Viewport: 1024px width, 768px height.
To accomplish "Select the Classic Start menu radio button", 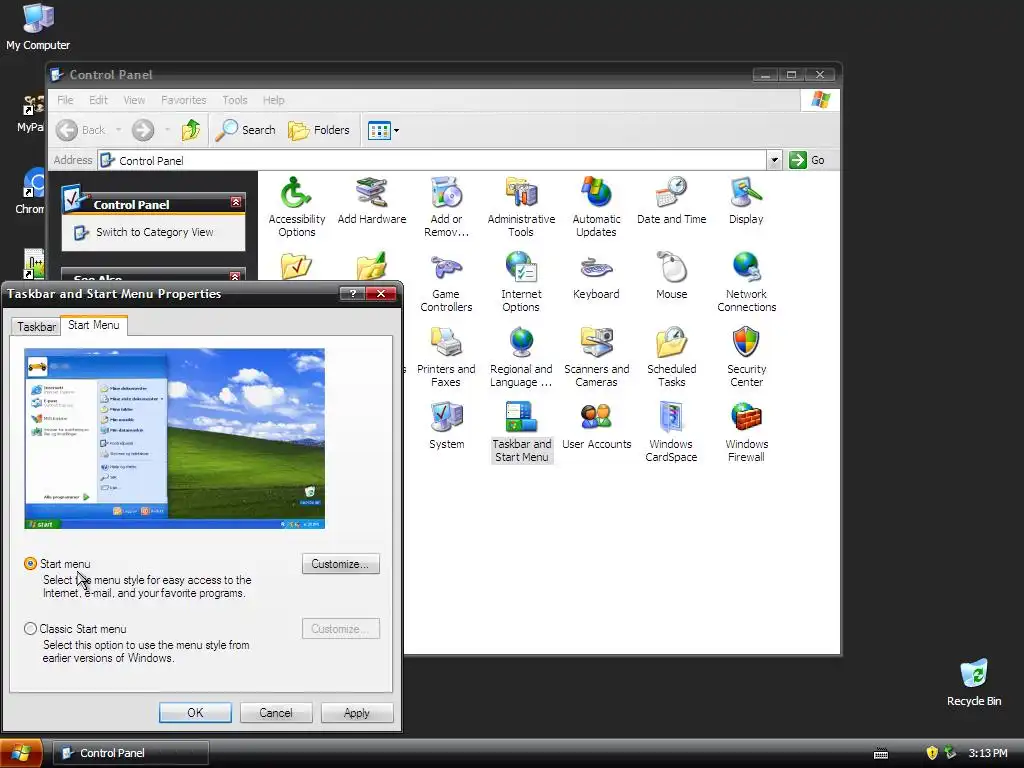I will tap(30, 629).
